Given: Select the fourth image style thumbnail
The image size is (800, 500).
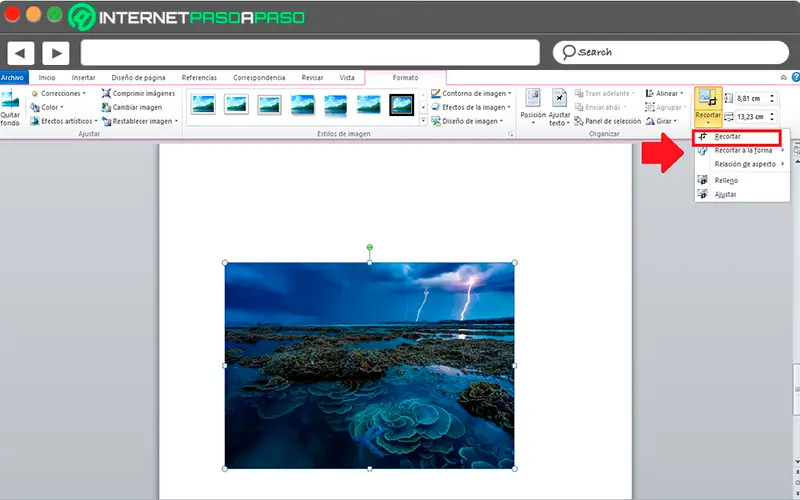Looking at the screenshot, I should [303, 104].
